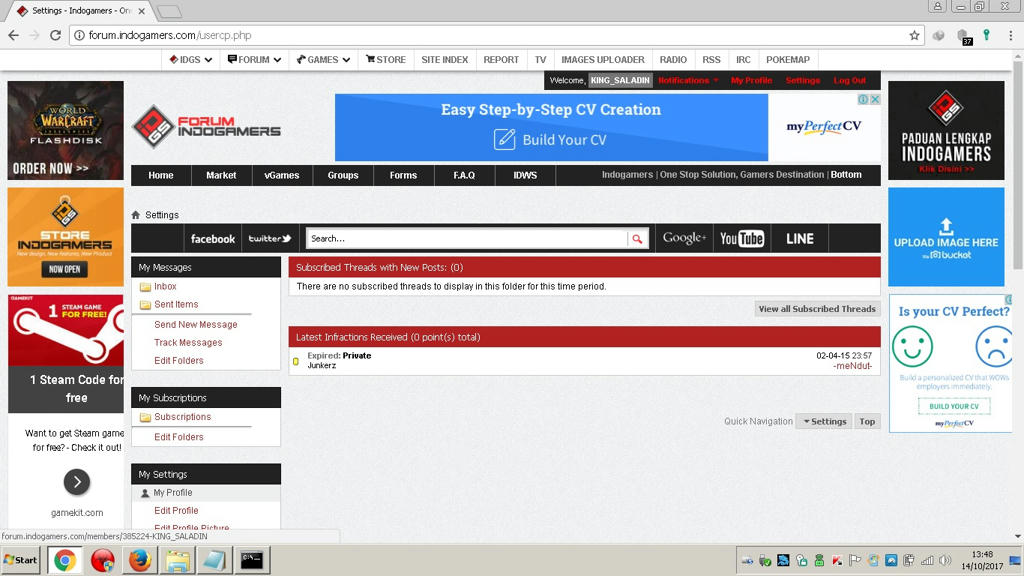Open the file explorer taskbar icon
1024x576 pixels.
[177, 560]
